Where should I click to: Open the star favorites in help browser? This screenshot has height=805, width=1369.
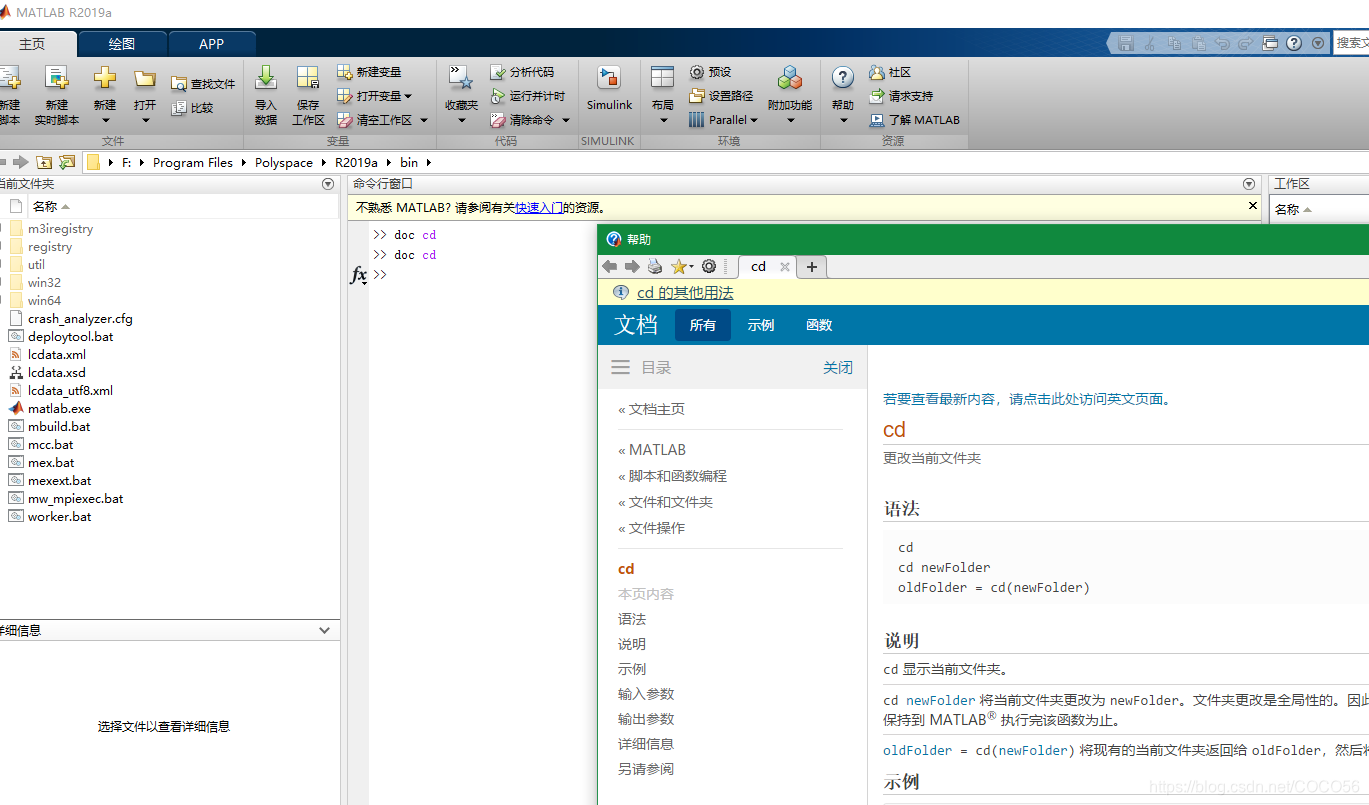click(x=681, y=266)
